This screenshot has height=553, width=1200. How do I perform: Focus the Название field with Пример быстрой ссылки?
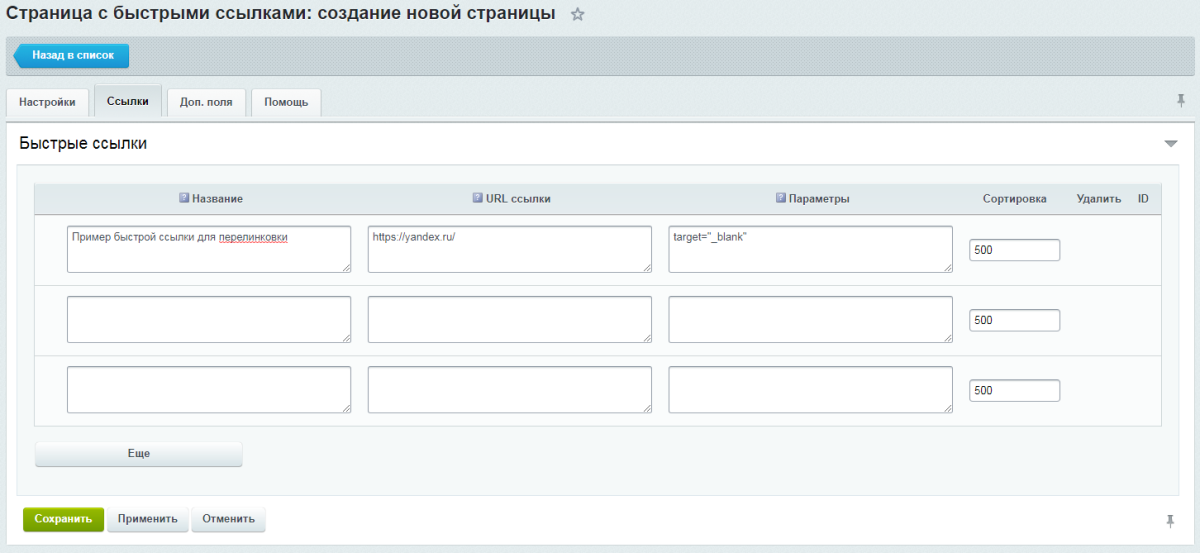(x=209, y=249)
